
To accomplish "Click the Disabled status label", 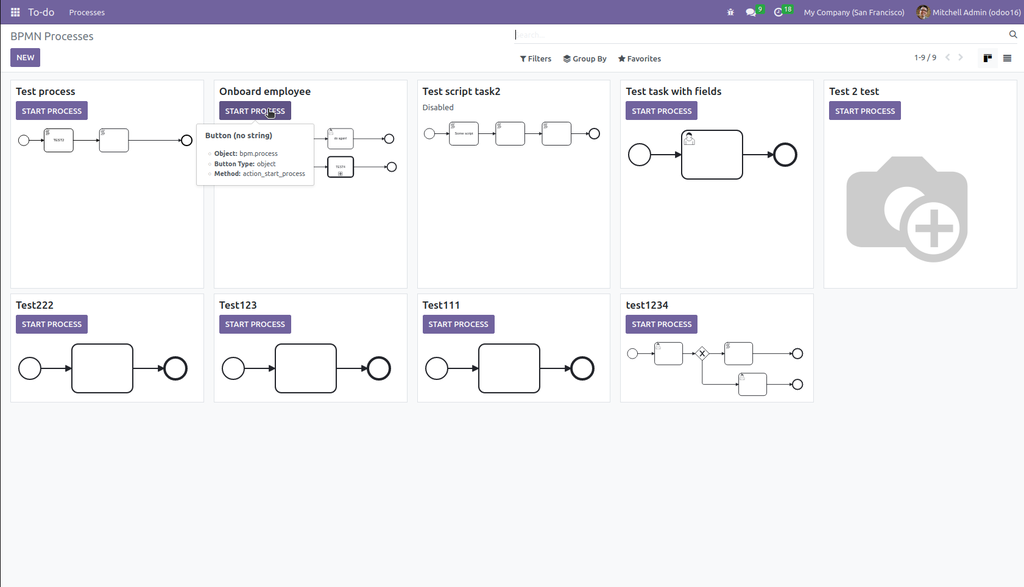I will [x=438, y=108].
